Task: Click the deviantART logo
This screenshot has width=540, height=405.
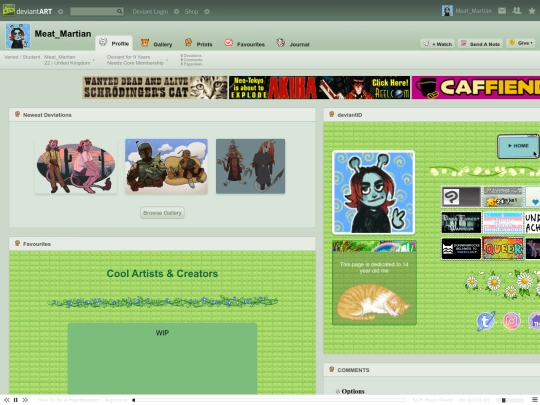Action: [x=28, y=11]
